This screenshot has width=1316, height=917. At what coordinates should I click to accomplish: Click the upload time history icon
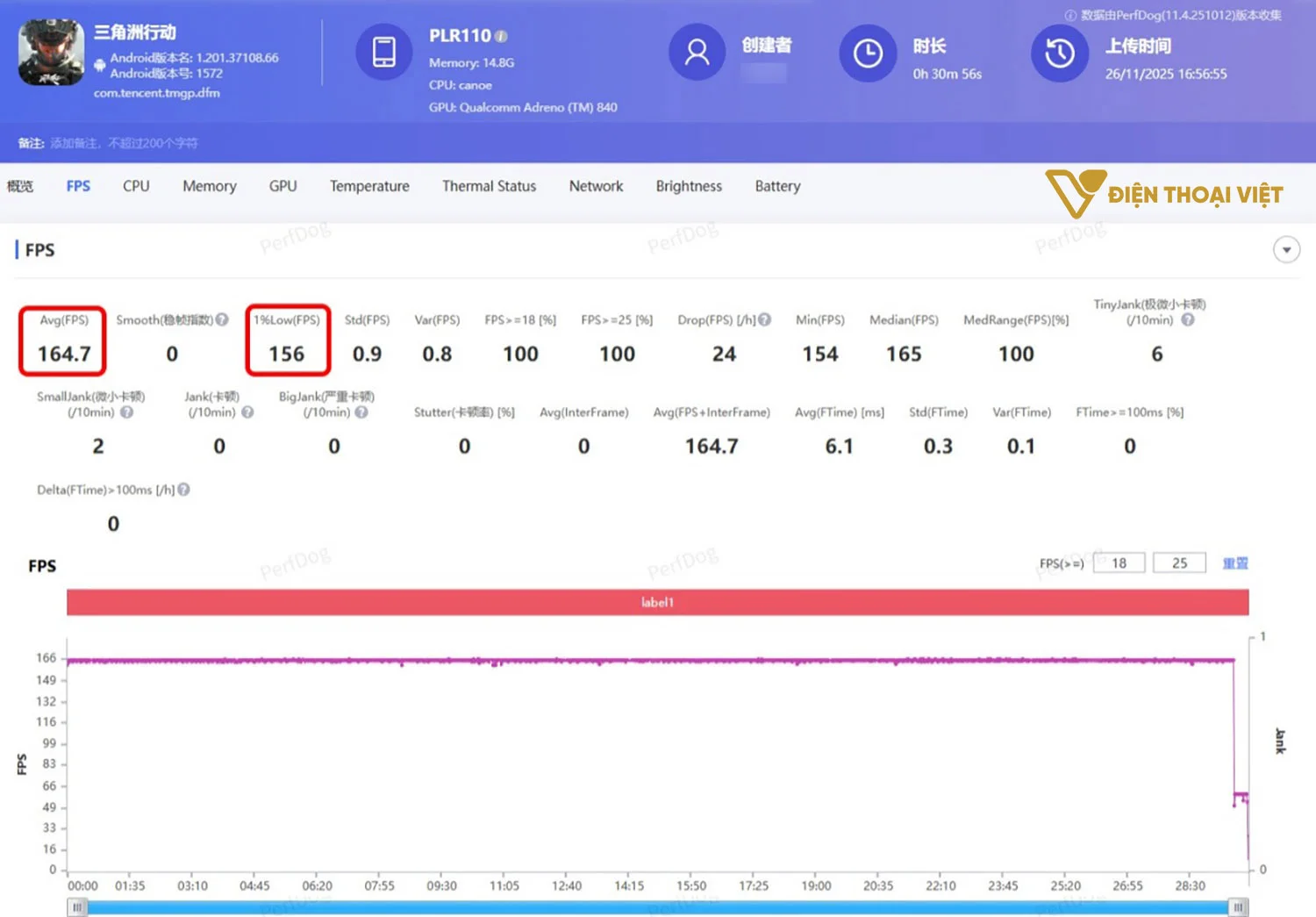click(1059, 54)
